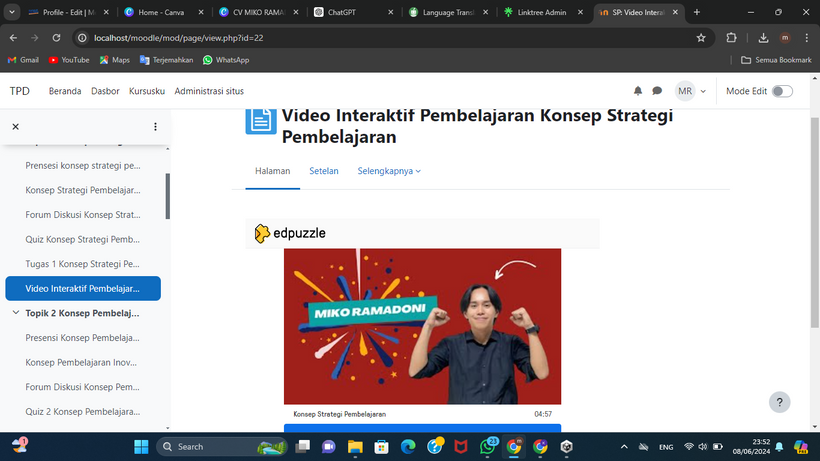Click the Windows taskbar Search box
This screenshot has height=461, width=820.
tap(215, 446)
